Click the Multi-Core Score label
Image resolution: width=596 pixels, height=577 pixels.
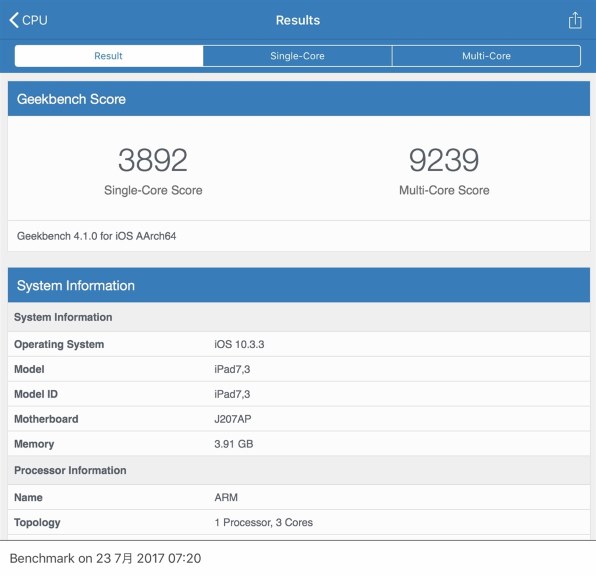tap(444, 190)
